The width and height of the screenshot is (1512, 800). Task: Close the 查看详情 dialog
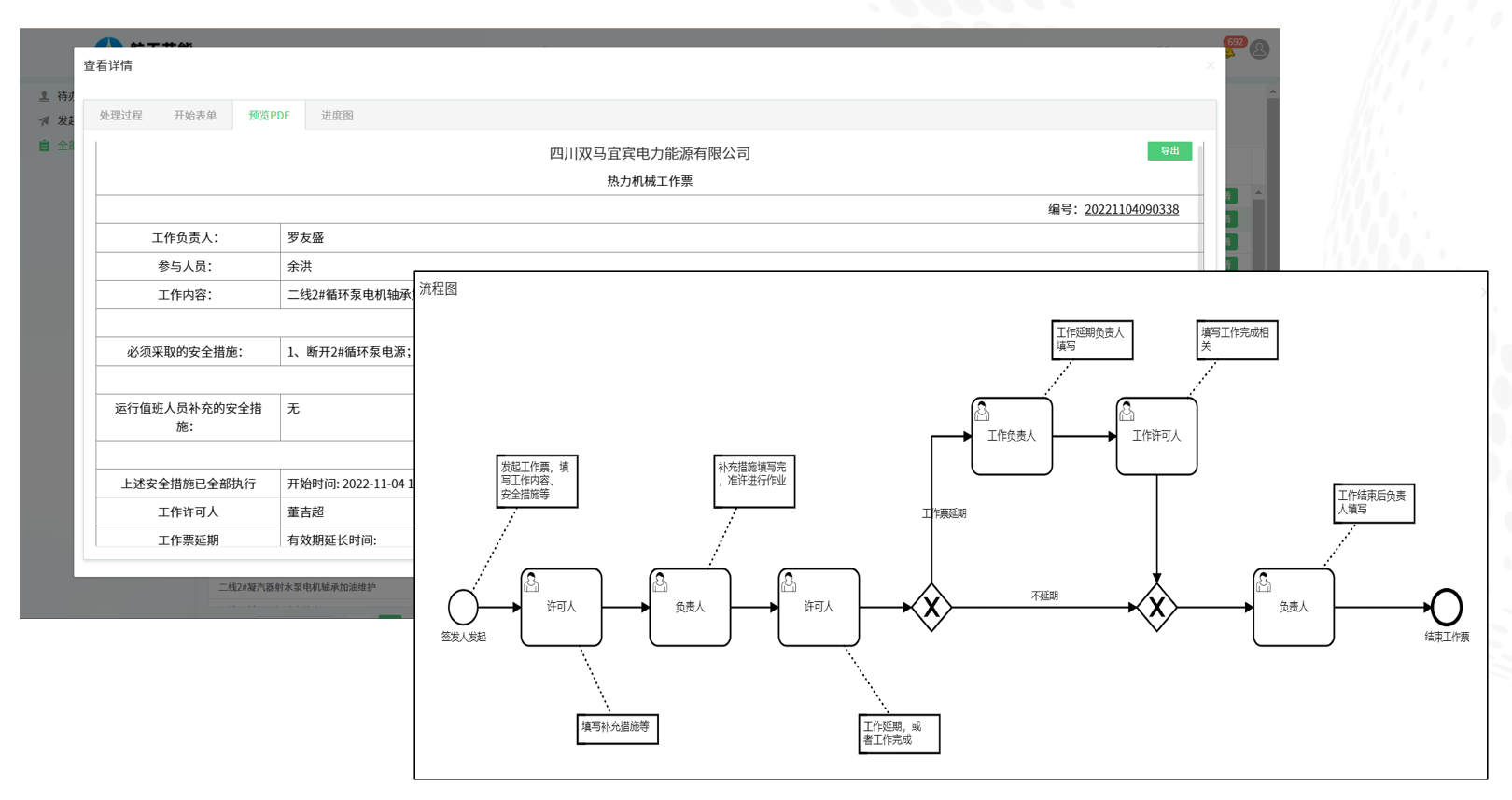coord(1210,65)
